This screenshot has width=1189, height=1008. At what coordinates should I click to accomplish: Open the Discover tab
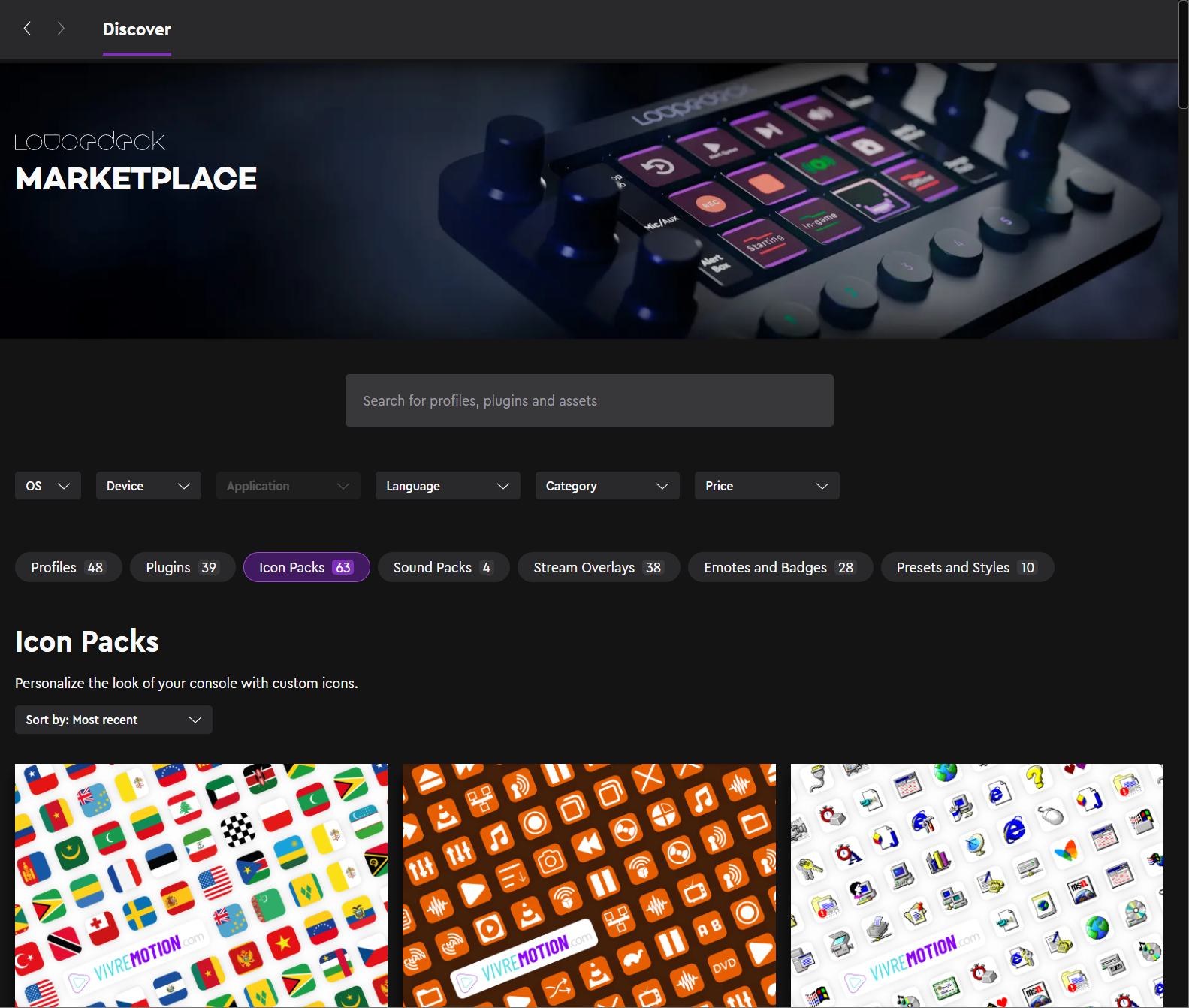137,29
